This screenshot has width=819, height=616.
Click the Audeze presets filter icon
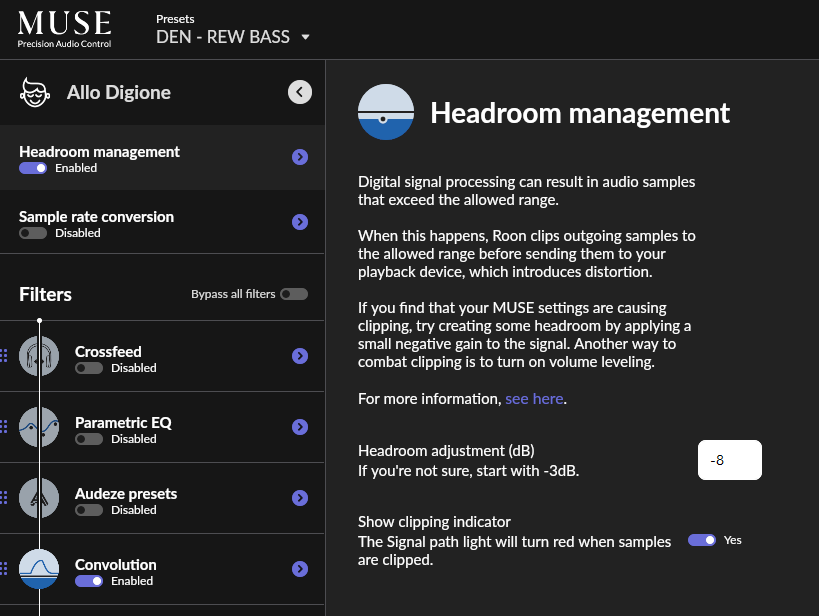(x=40, y=498)
